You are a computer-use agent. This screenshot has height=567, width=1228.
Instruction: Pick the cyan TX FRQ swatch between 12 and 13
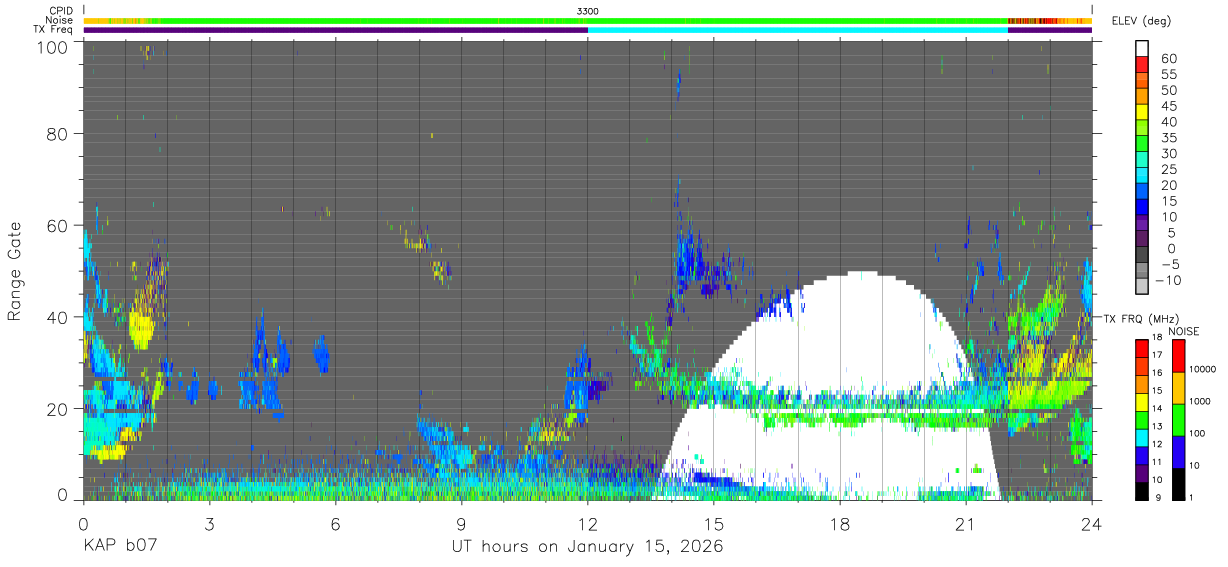[1142, 436]
